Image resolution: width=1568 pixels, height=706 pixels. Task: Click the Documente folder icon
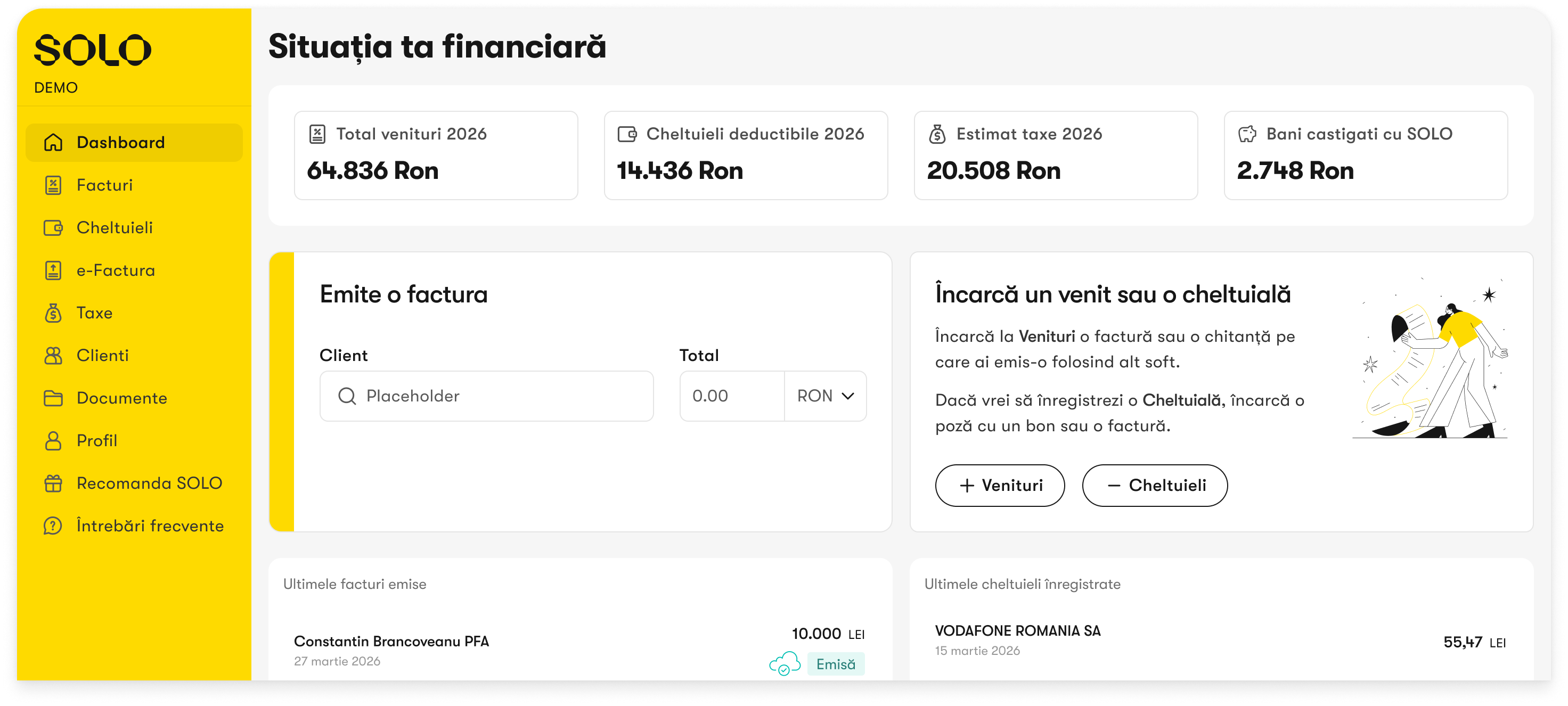point(54,398)
